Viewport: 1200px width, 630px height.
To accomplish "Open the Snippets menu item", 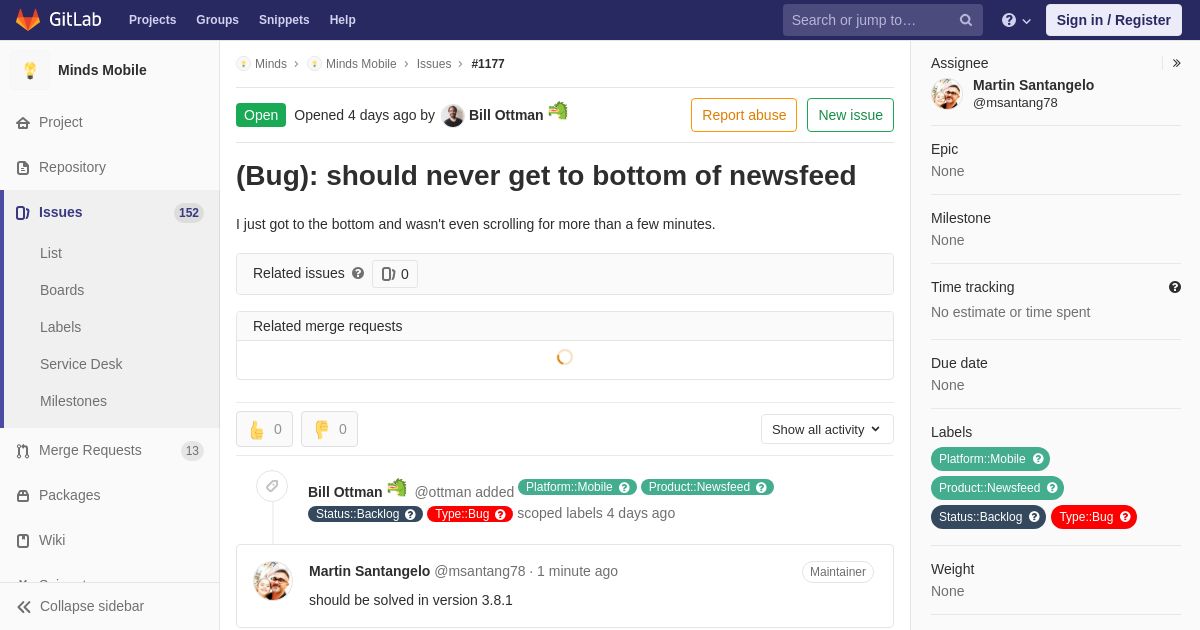I will (284, 20).
